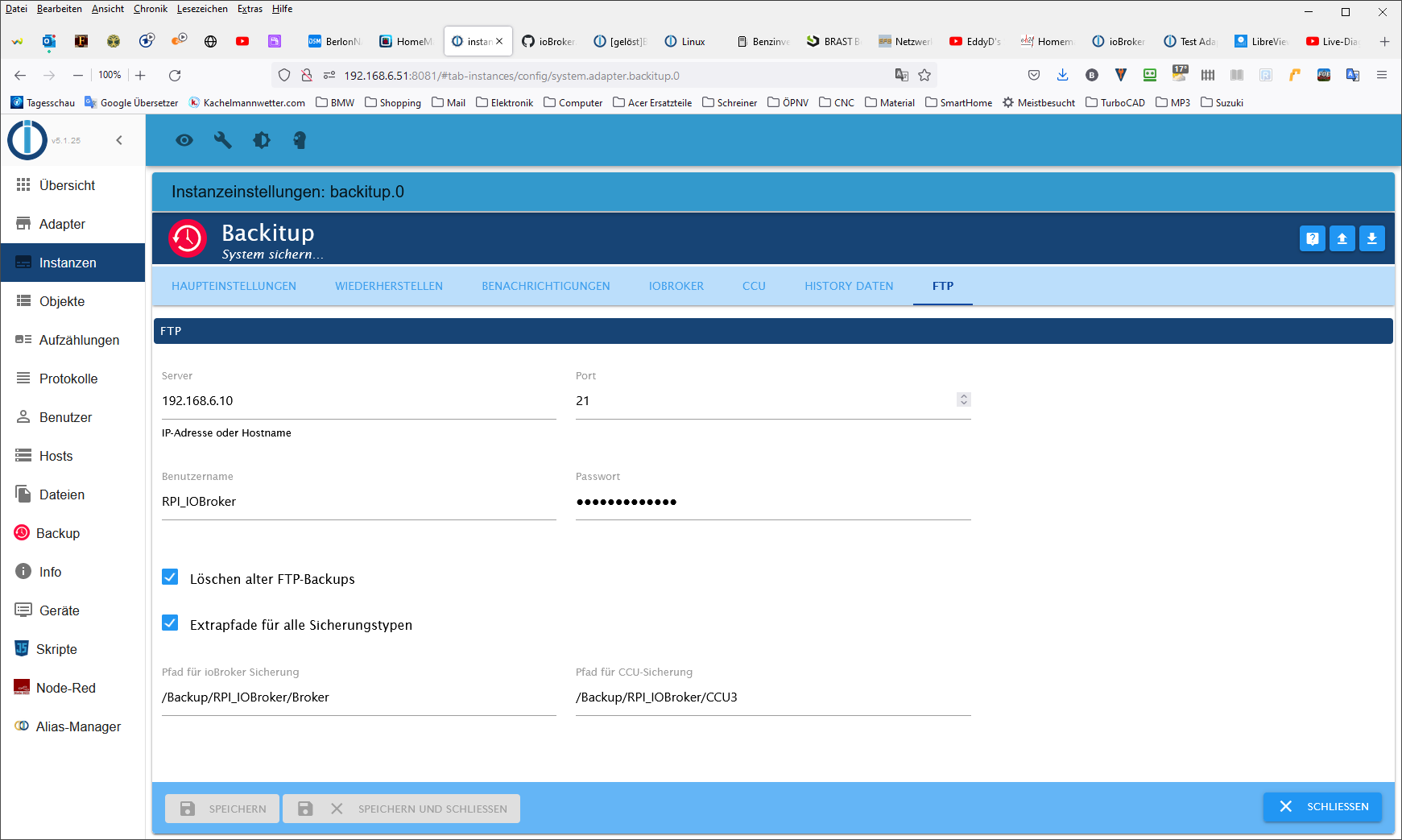Open the Elektronik bookmarks folder
The height and width of the screenshot is (840, 1402).
[x=505, y=103]
